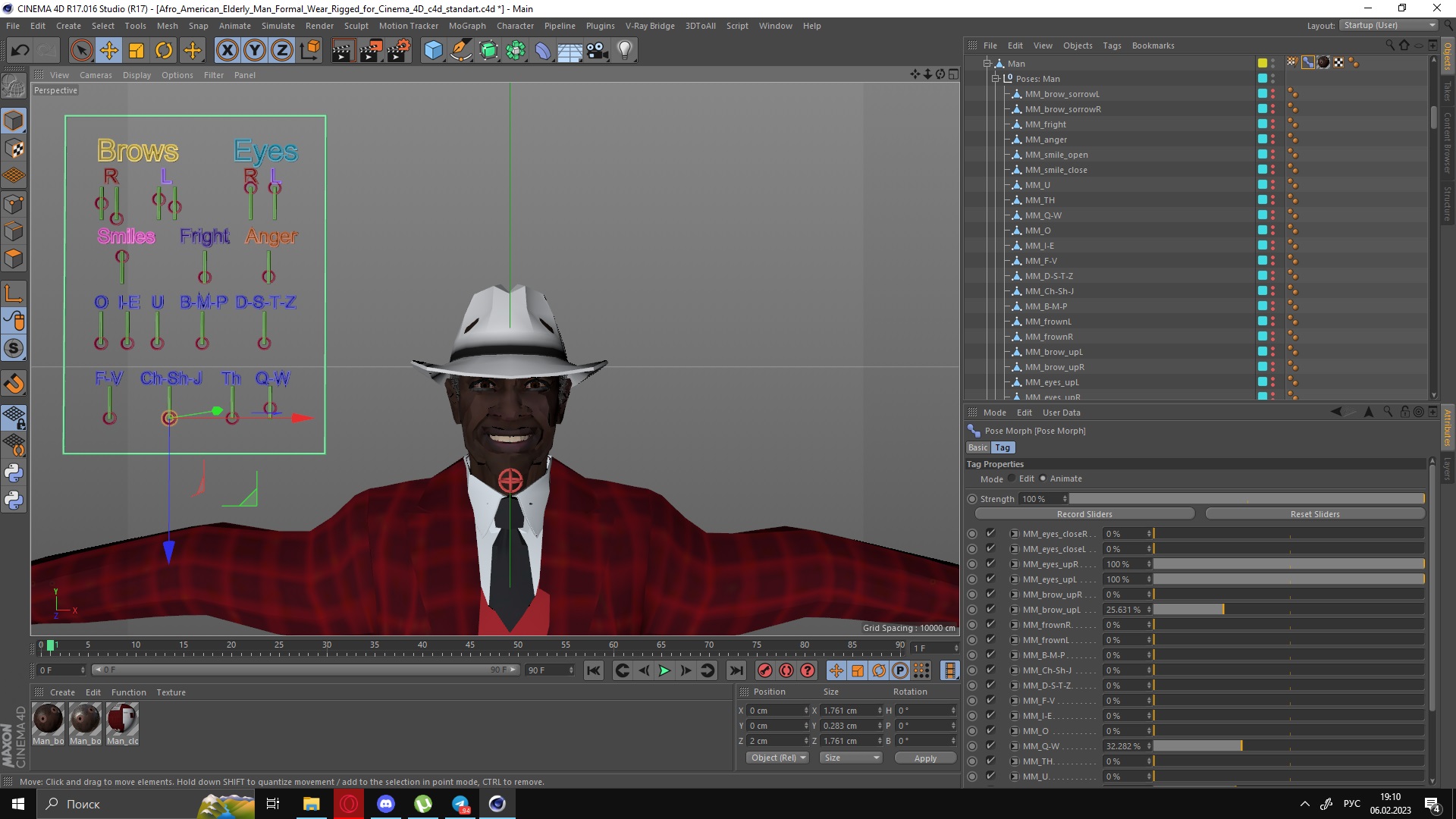Select the Scale tool in top toolbar

coord(136,51)
